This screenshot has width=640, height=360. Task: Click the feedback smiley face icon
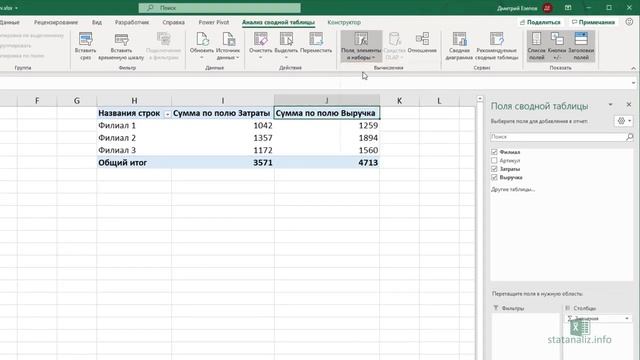(629, 22)
